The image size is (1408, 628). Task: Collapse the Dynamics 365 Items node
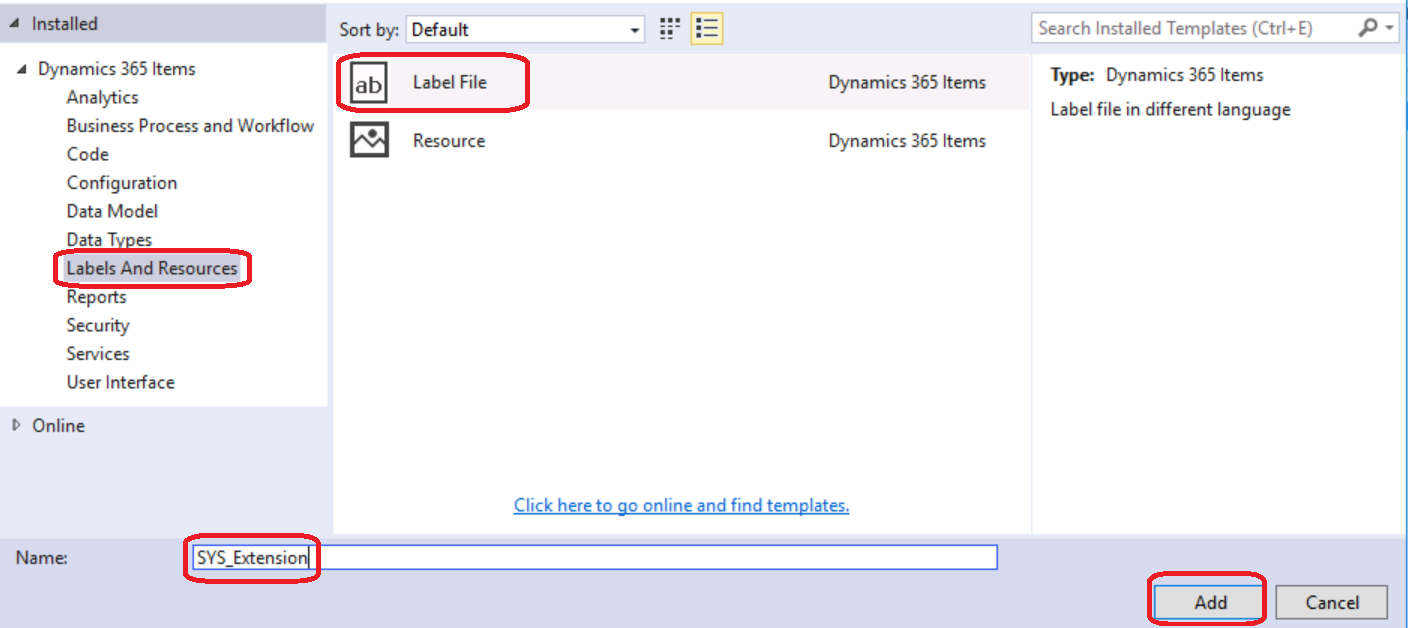coord(23,69)
